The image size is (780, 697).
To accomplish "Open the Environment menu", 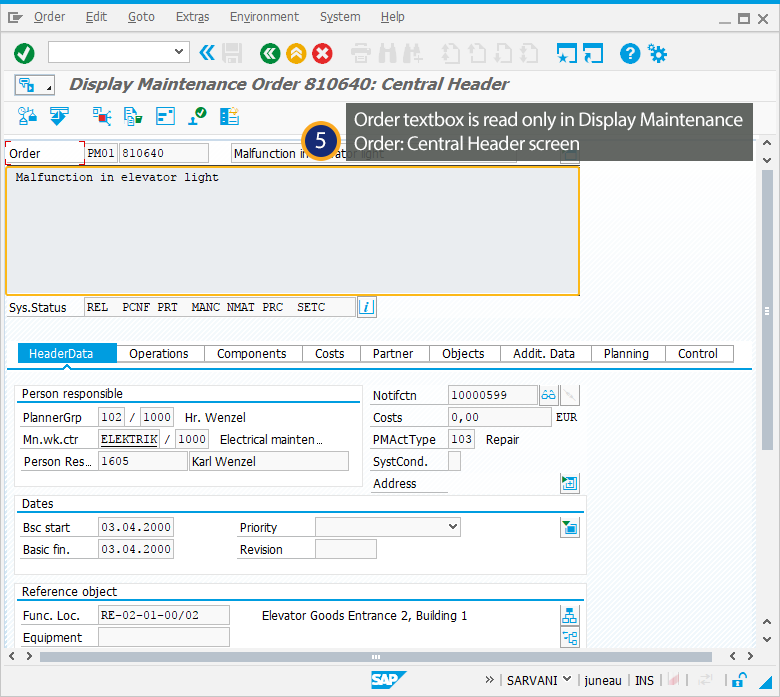I will (264, 17).
